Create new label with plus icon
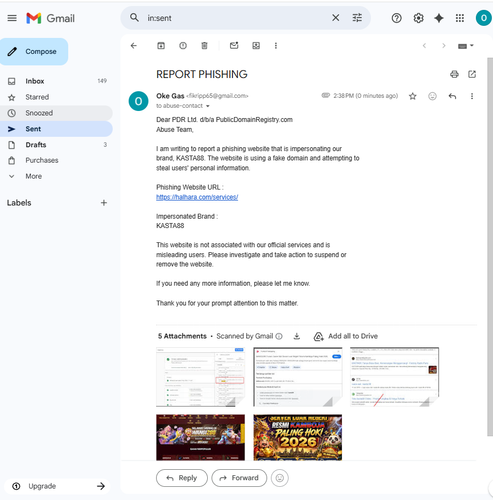The width and height of the screenshot is (493, 500). 104,203
